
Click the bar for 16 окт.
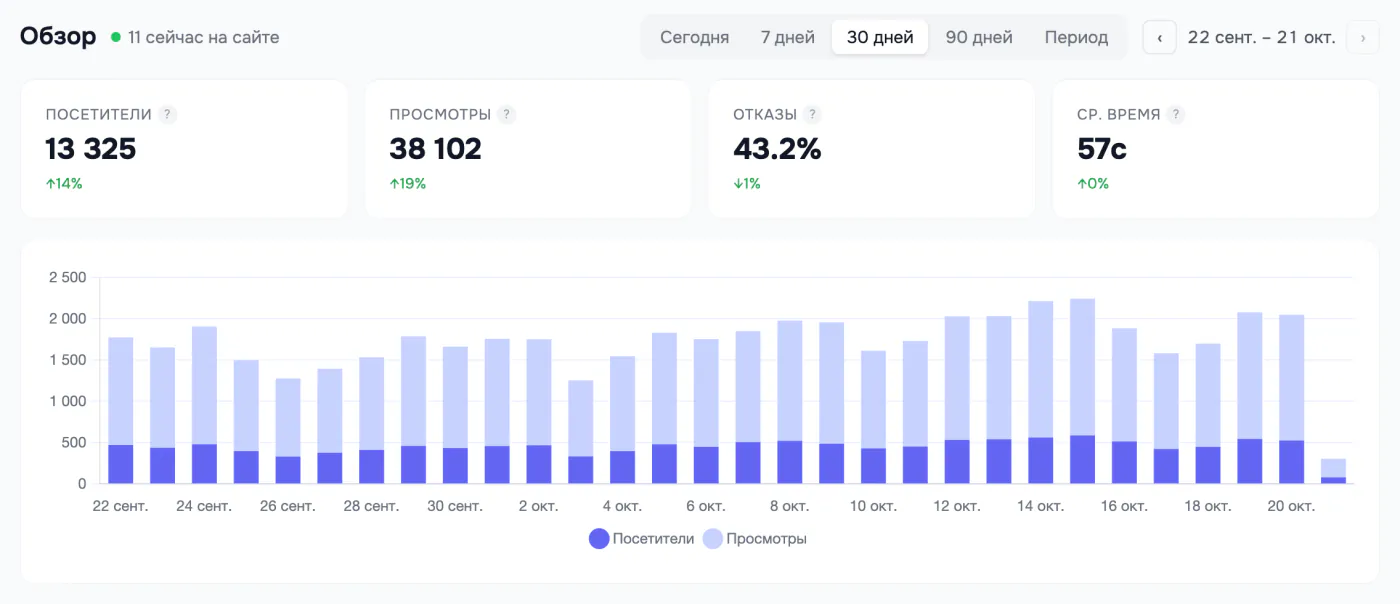click(x=1125, y=406)
